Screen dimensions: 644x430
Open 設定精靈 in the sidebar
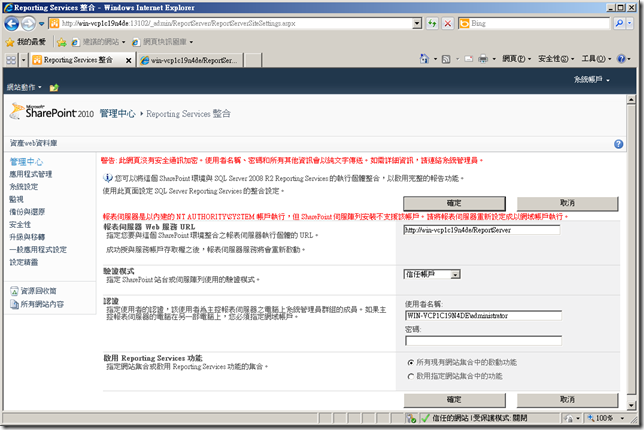pos(23,262)
